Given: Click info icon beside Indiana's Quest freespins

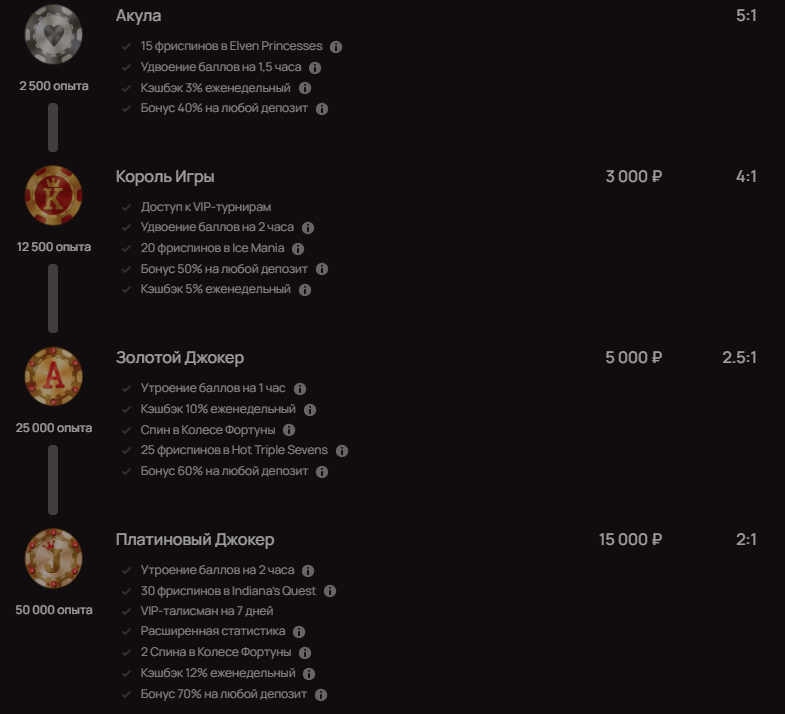Looking at the screenshot, I should tap(330, 591).
